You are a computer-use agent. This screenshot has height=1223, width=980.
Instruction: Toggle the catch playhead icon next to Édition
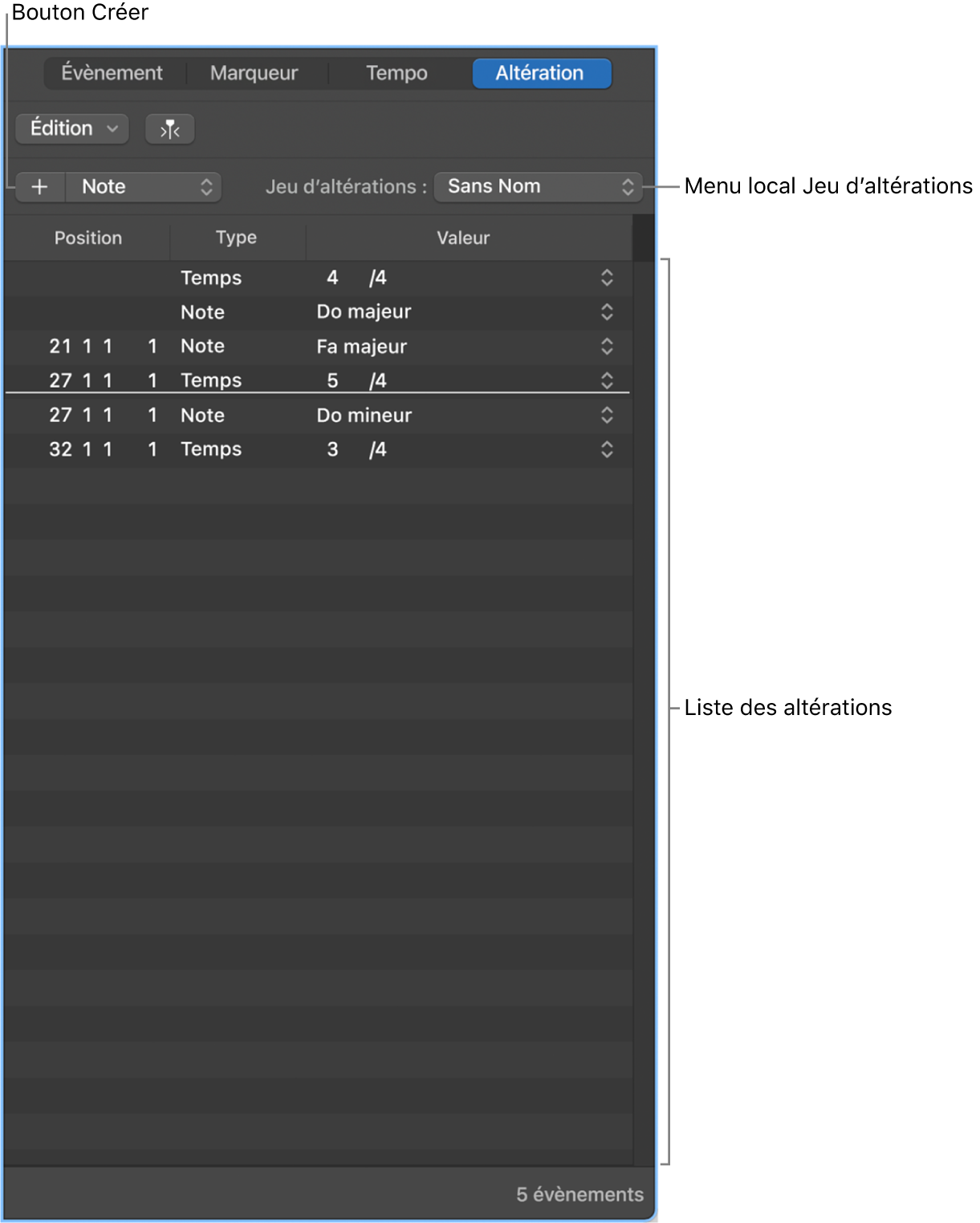(170, 128)
